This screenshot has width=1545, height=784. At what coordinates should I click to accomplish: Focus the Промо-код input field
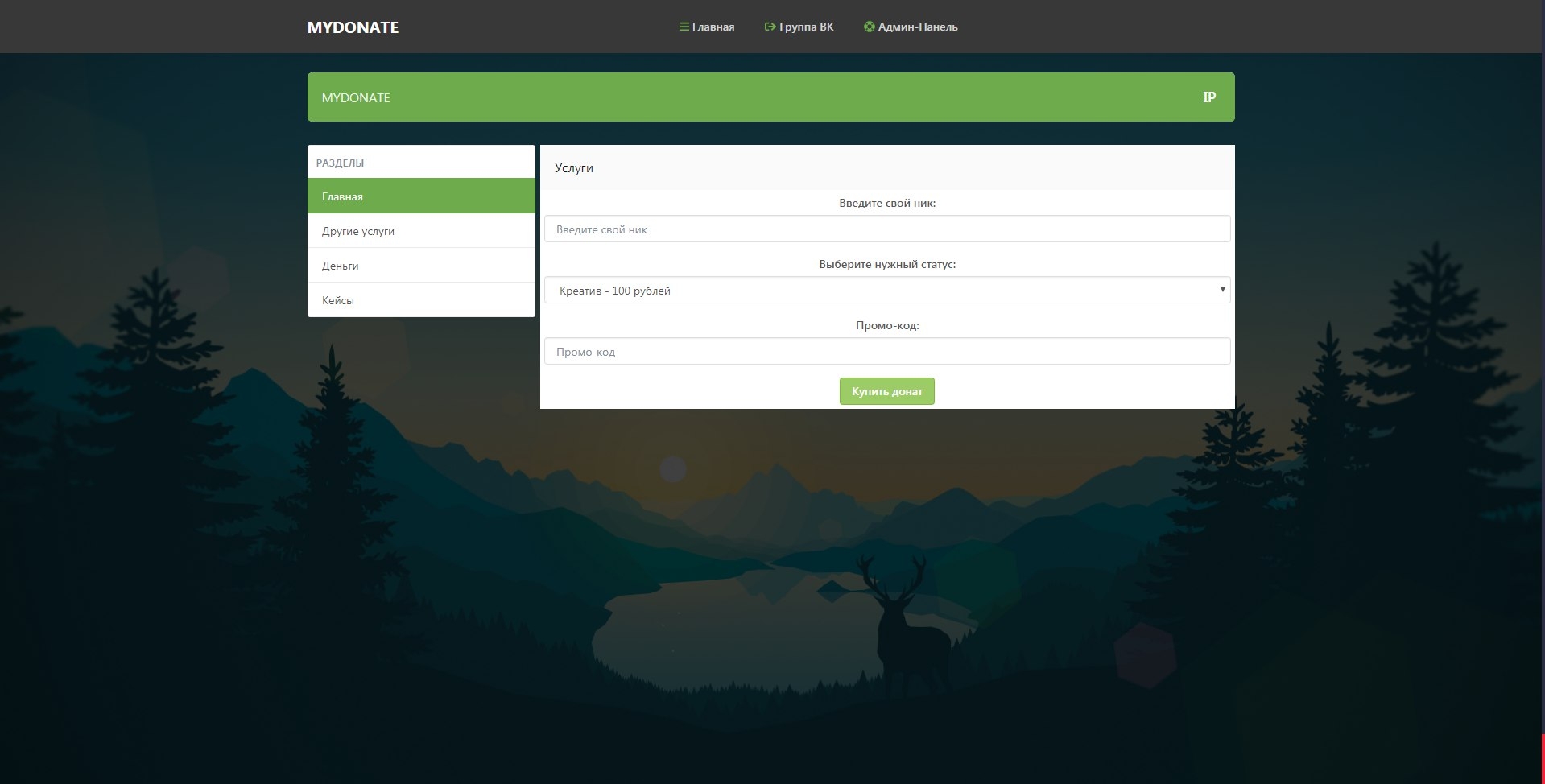(x=887, y=352)
